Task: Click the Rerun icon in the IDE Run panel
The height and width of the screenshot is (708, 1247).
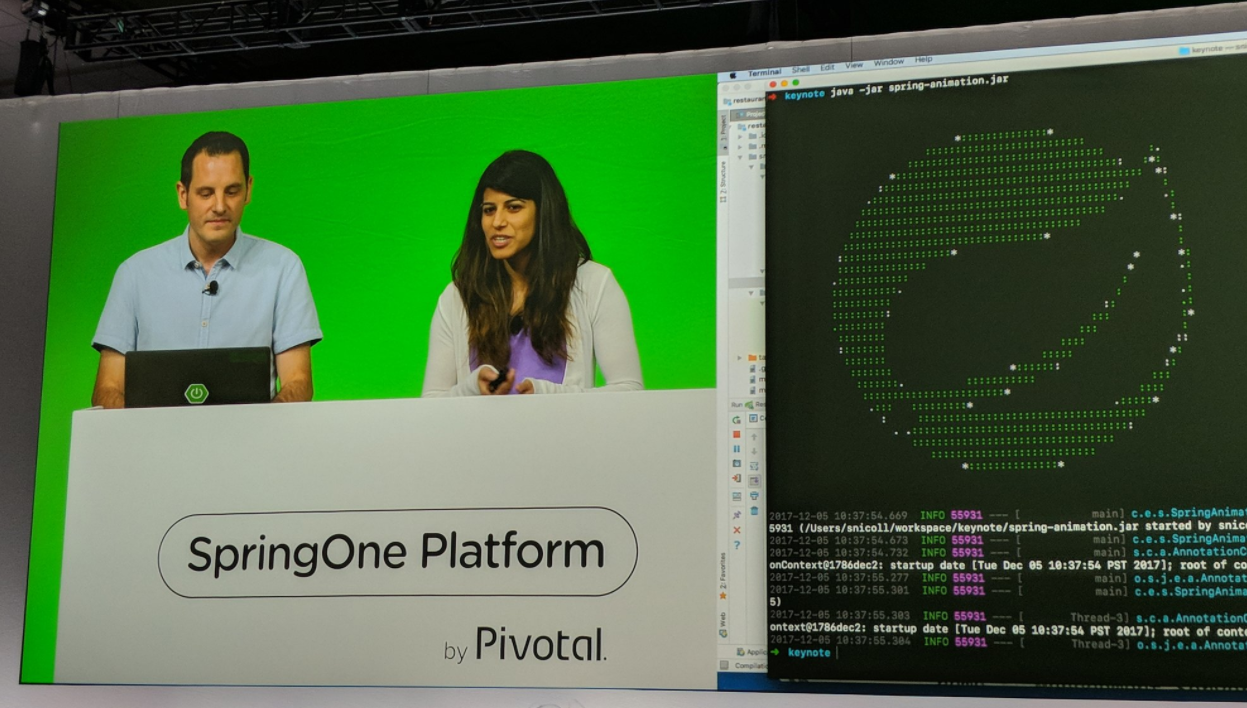Action: [737, 419]
